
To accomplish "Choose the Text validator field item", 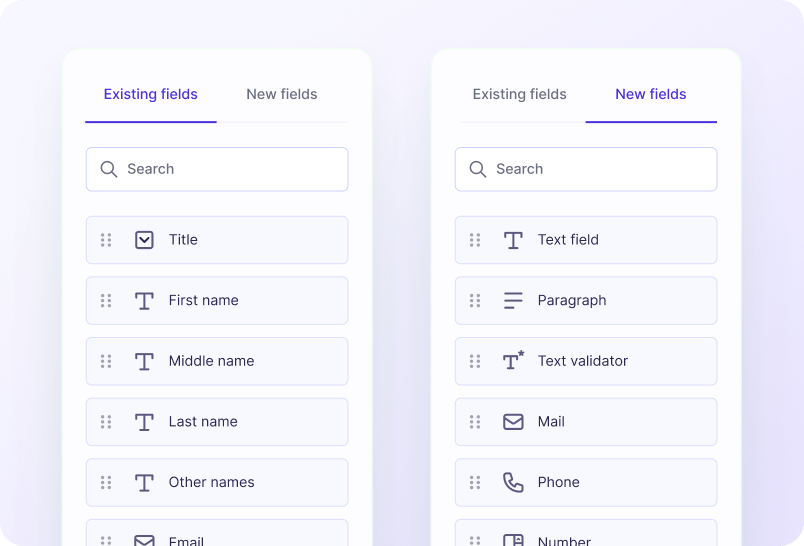I will [586, 361].
